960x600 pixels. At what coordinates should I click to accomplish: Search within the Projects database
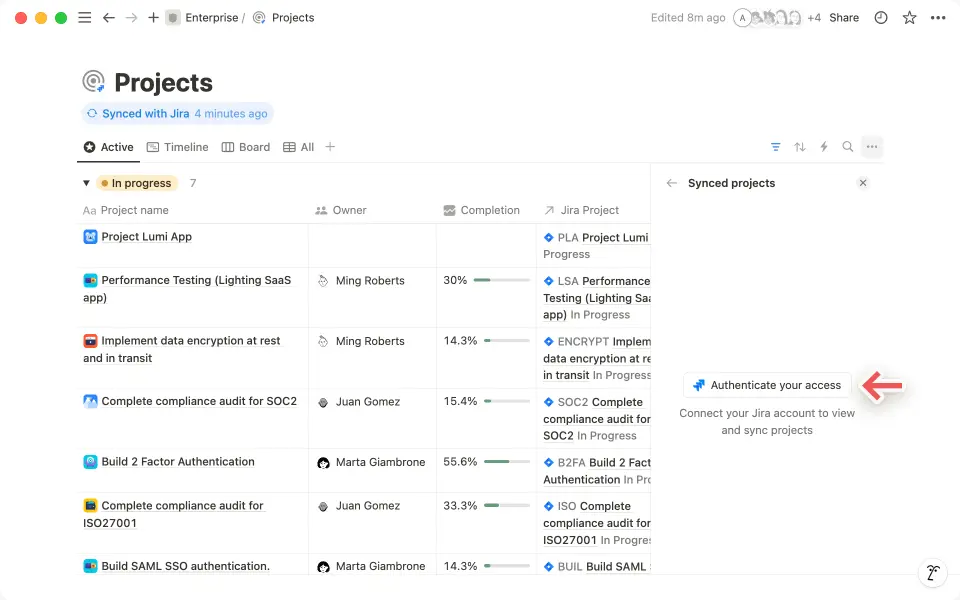tap(848, 146)
